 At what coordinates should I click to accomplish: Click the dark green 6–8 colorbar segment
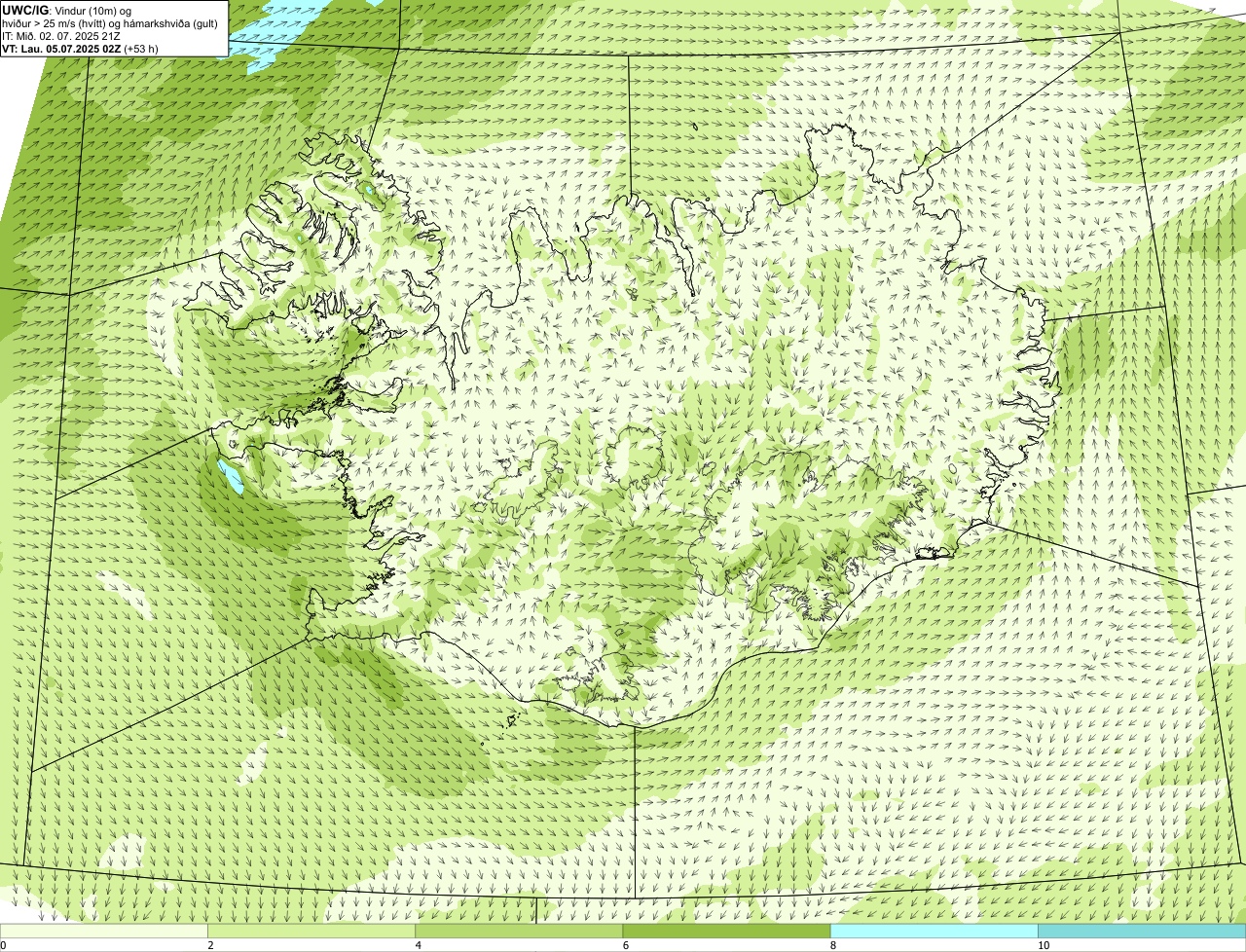(x=726, y=931)
